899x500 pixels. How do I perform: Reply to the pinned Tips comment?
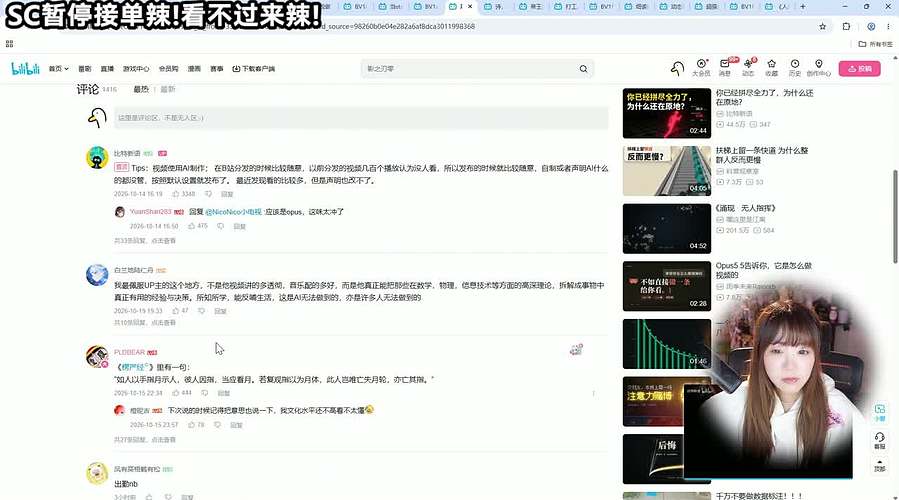[x=227, y=194]
